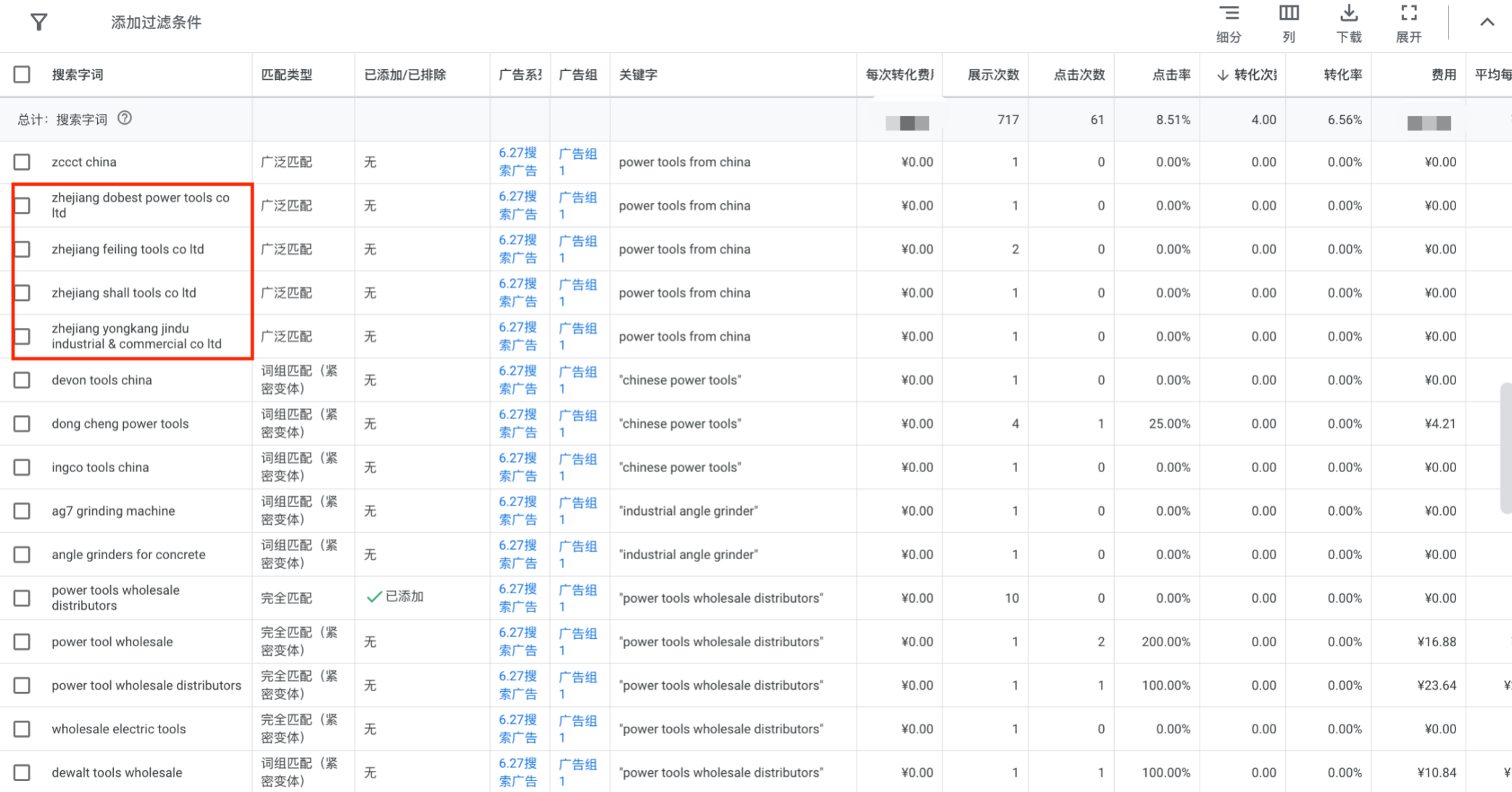
Task: Check the row for zhejiang dobest power tools
Action: pyautogui.click(x=22, y=206)
